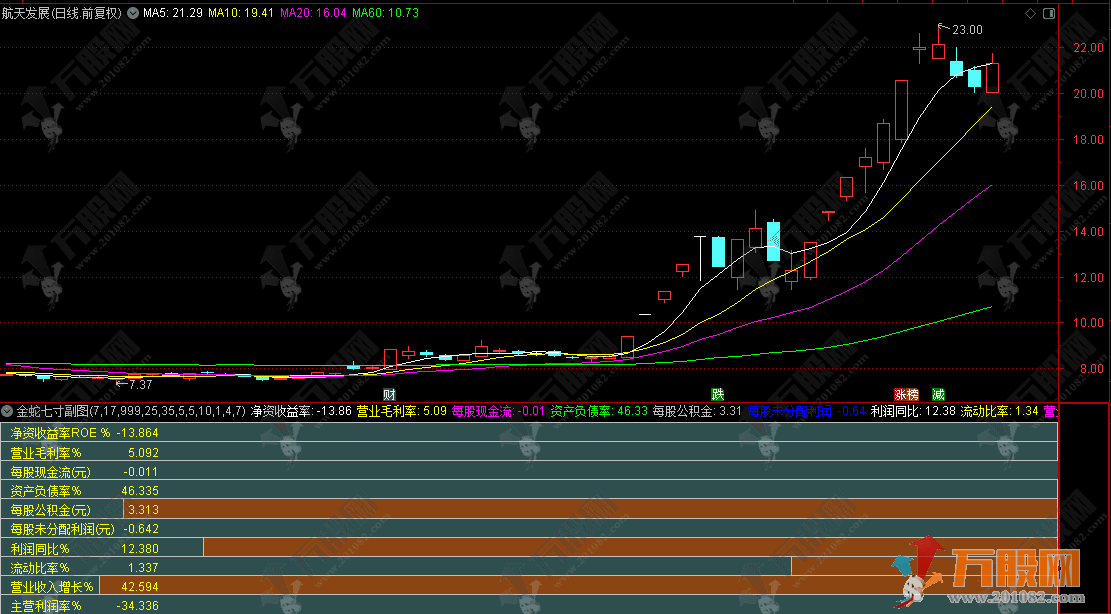Open the dropdown arrow beside 航天发展 chart title
Screen dimensions: 1111x614
point(132,14)
